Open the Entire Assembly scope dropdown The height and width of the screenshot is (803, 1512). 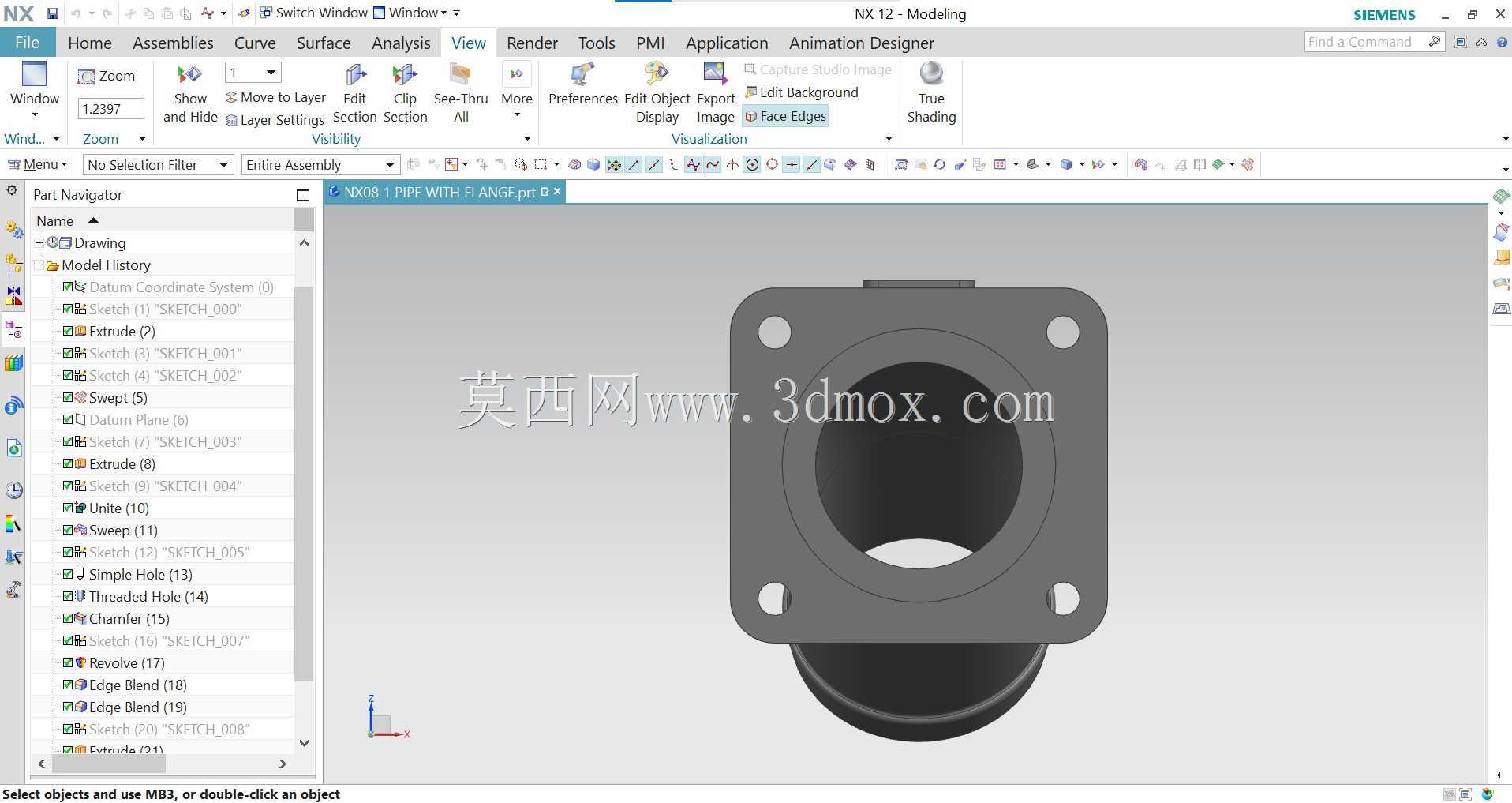tap(320, 164)
